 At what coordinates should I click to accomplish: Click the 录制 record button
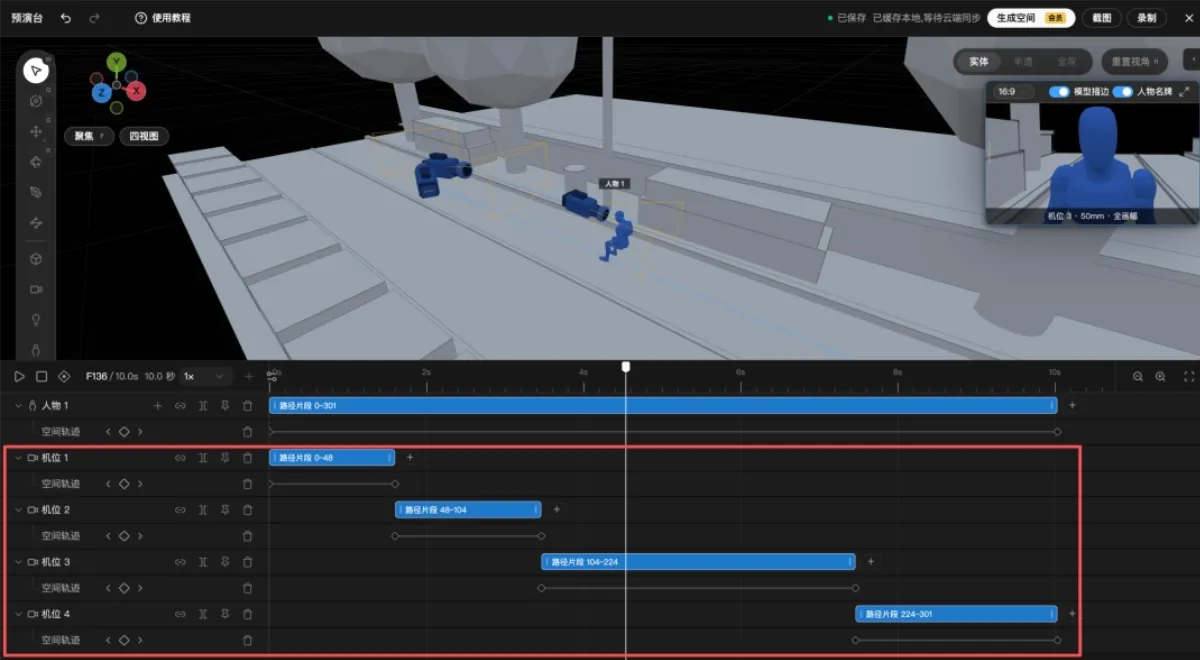tap(1147, 18)
